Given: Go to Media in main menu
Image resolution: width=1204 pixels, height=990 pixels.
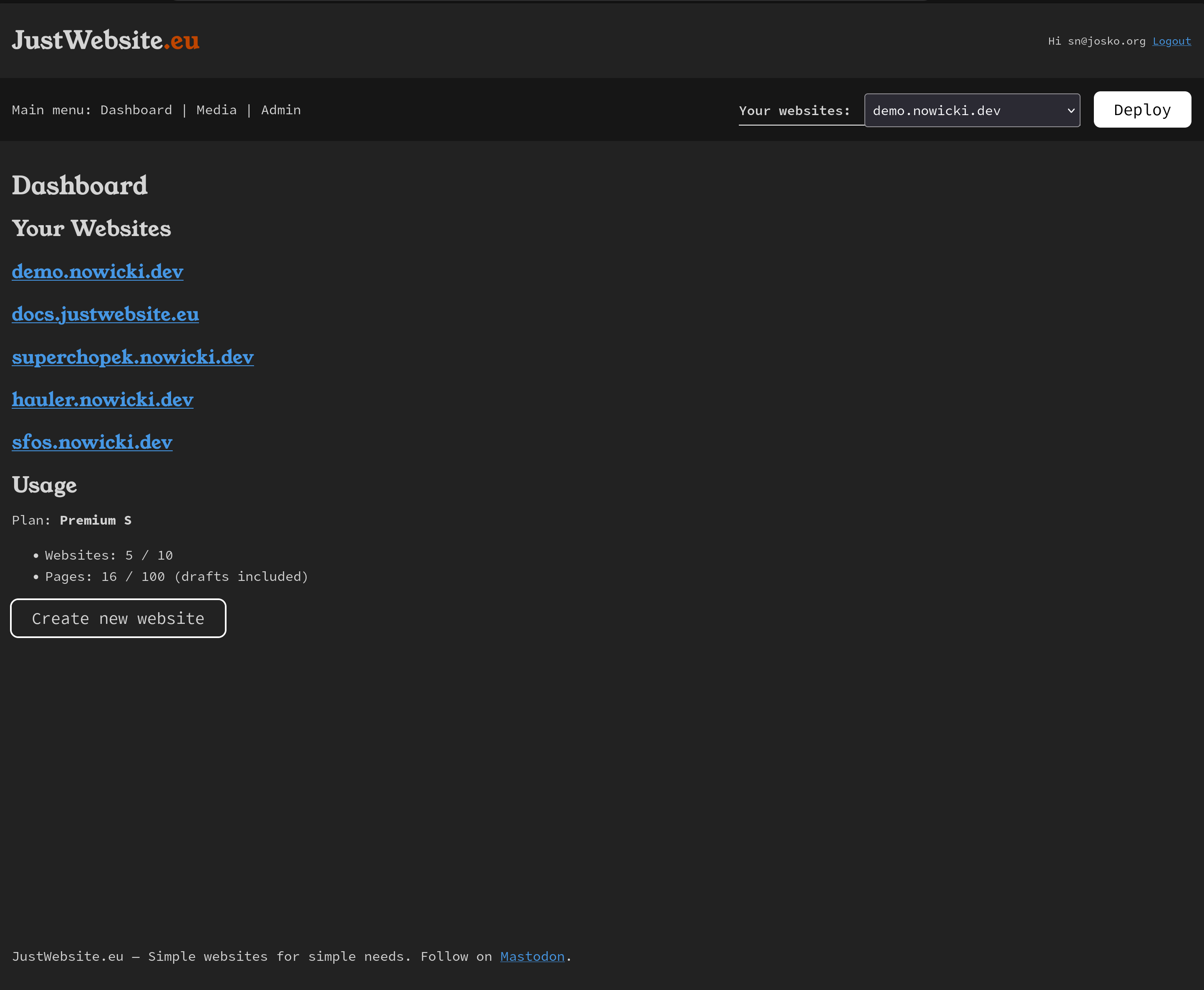Looking at the screenshot, I should tap(217, 110).
